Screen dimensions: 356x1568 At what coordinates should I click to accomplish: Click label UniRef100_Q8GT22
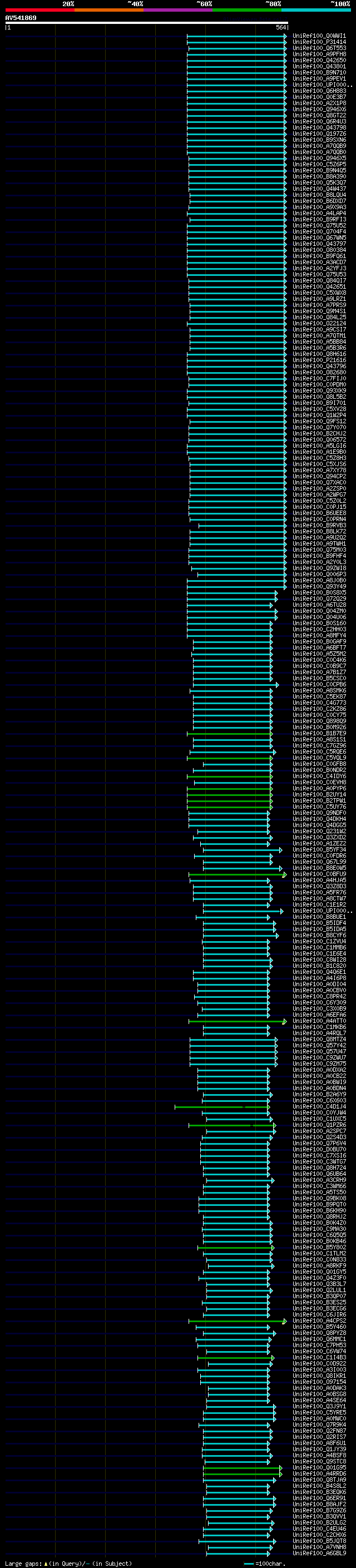(x=319, y=115)
